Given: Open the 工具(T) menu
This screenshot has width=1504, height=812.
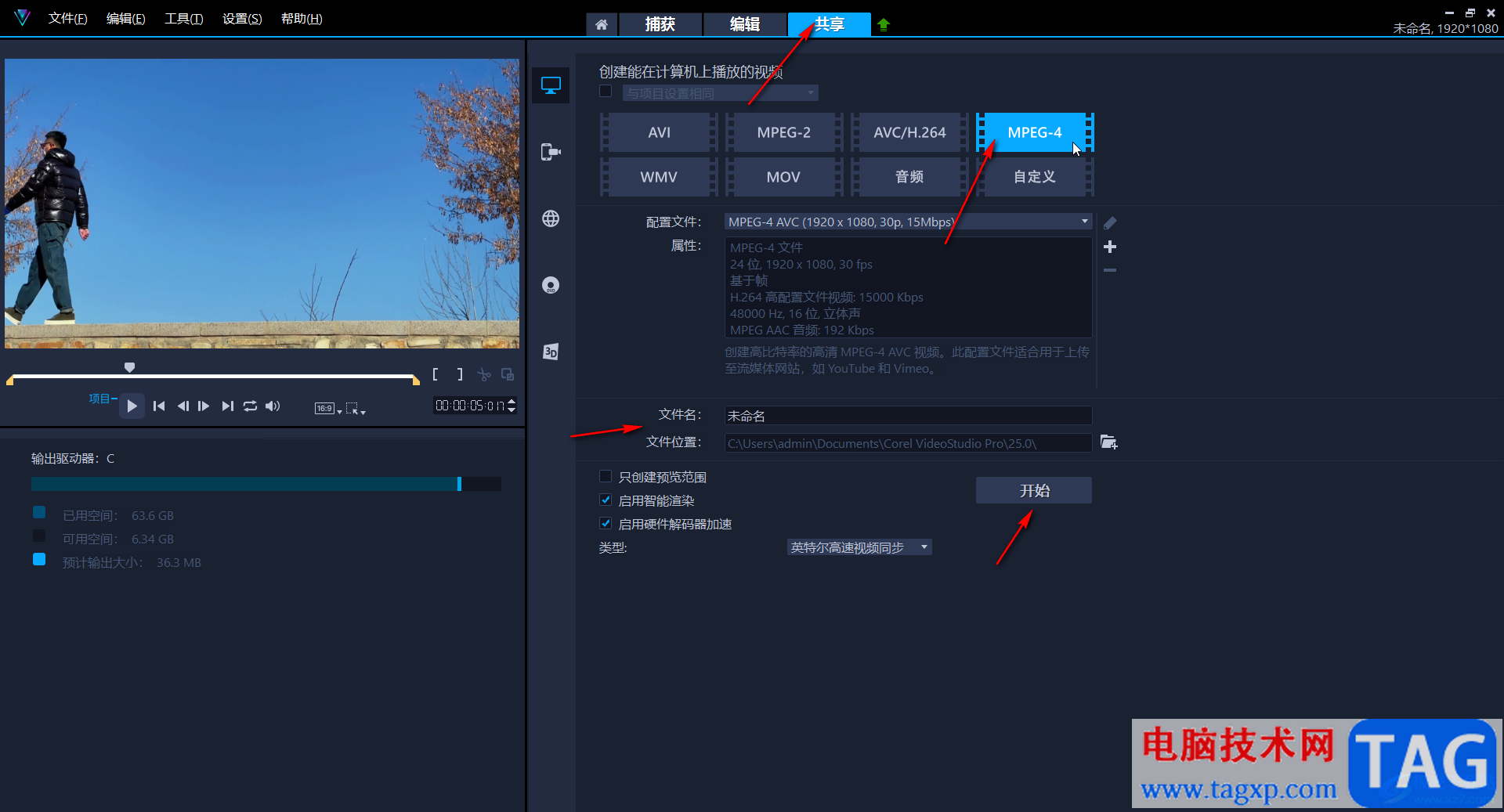Looking at the screenshot, I should (x=183, y=19).
